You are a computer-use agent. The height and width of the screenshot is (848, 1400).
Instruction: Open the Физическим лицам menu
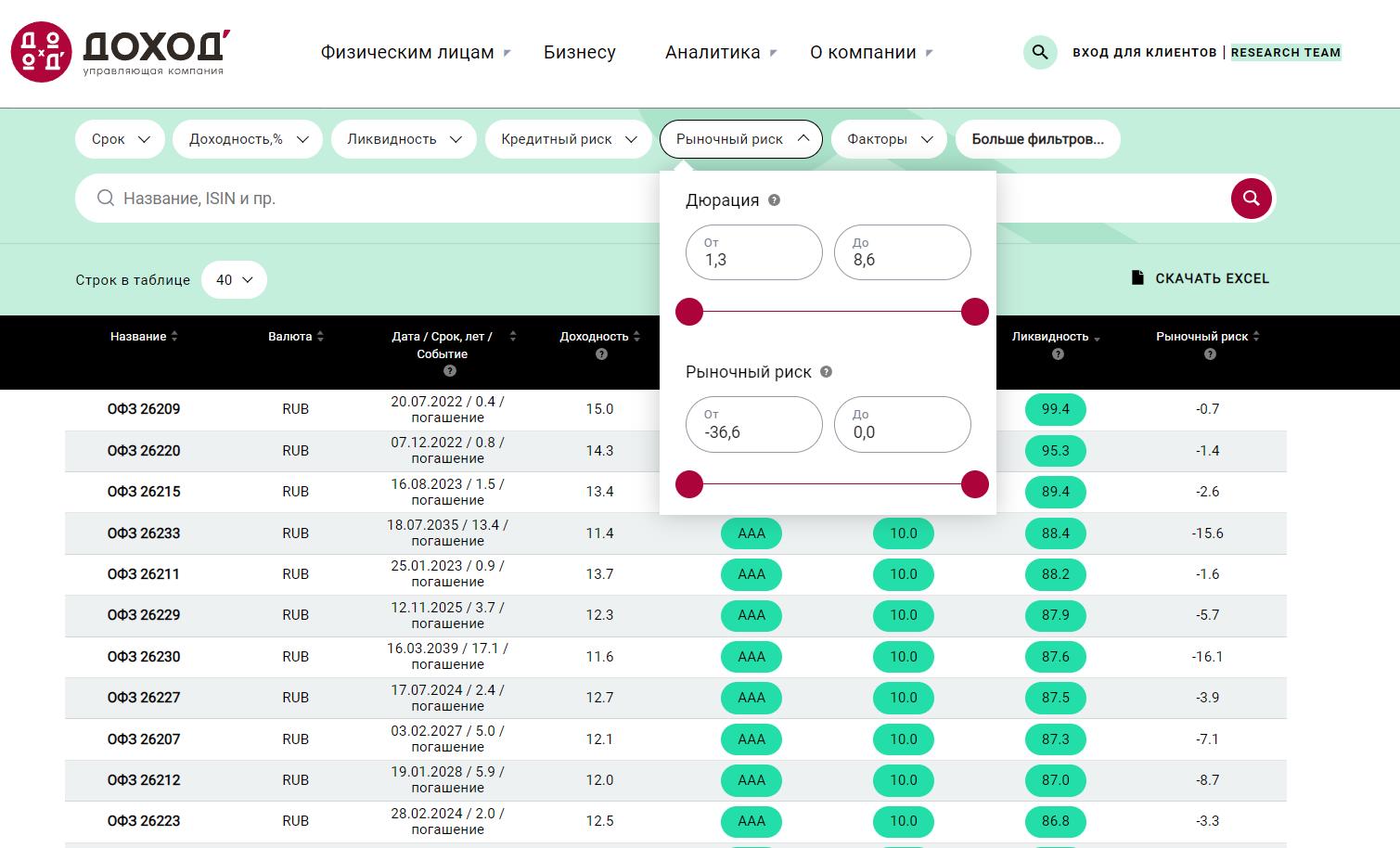coord(415,53)
